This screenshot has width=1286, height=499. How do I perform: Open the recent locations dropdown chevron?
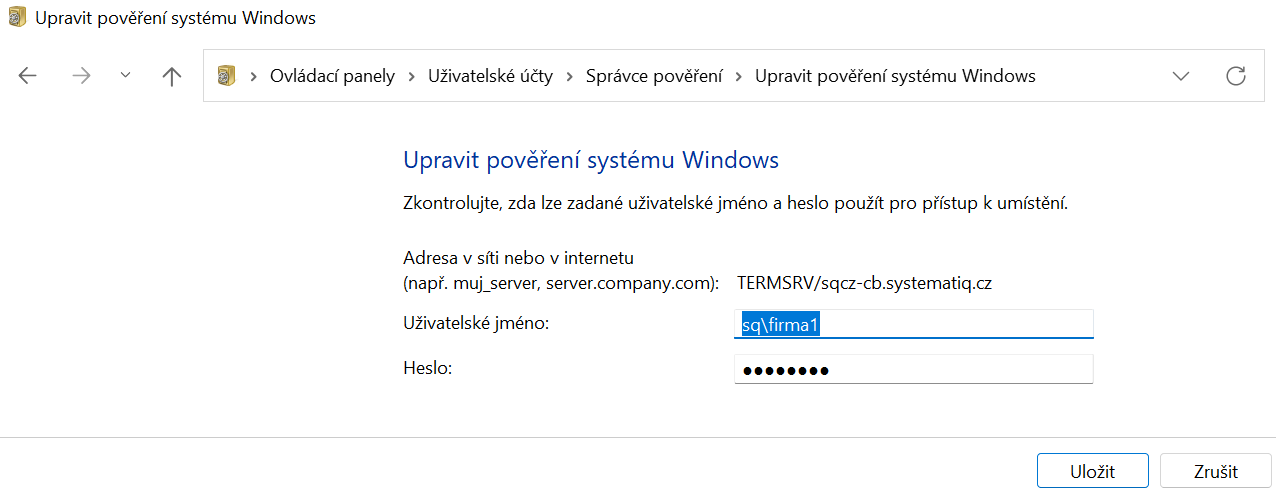point(125,75)
